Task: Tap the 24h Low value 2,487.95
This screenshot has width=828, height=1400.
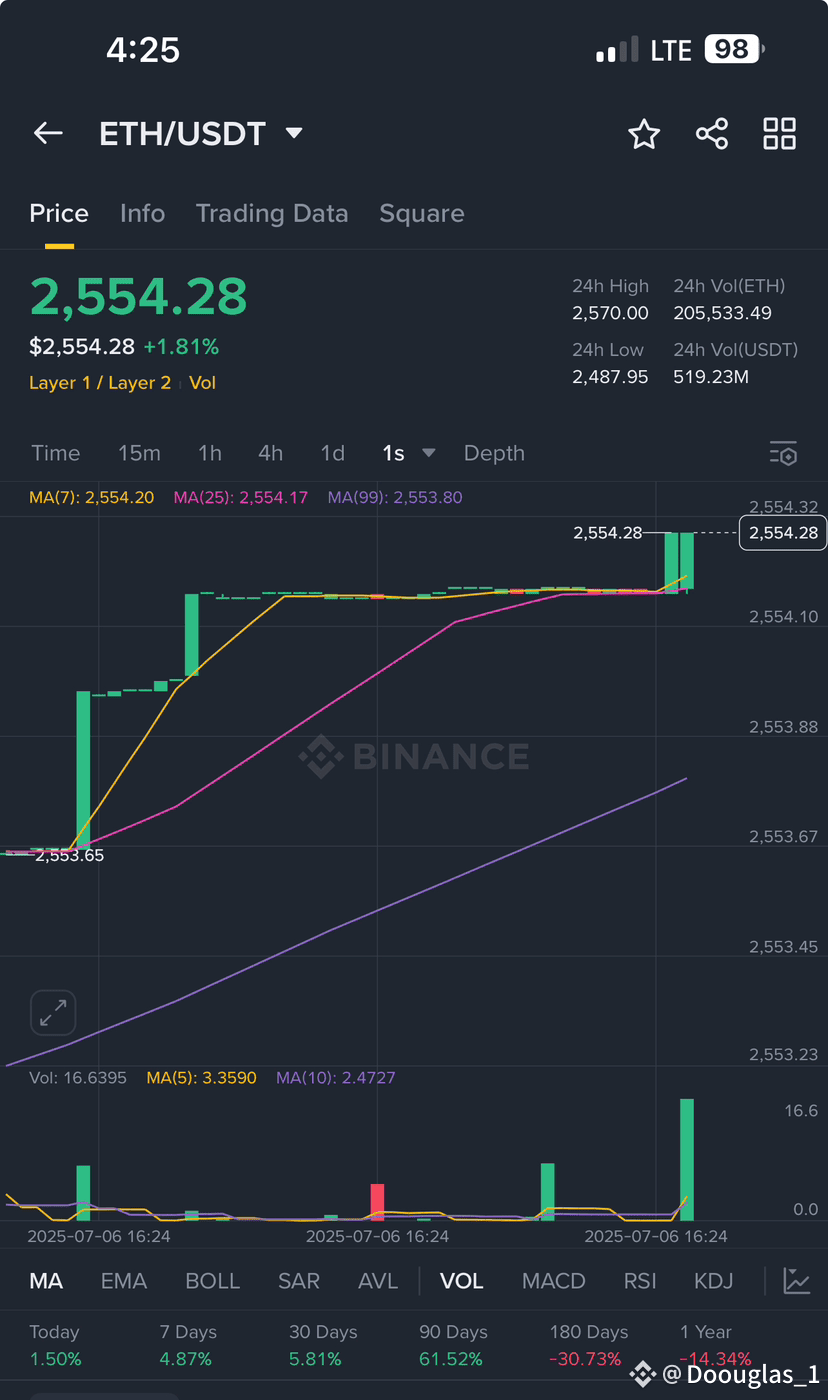Action: (x=610, y=377)
